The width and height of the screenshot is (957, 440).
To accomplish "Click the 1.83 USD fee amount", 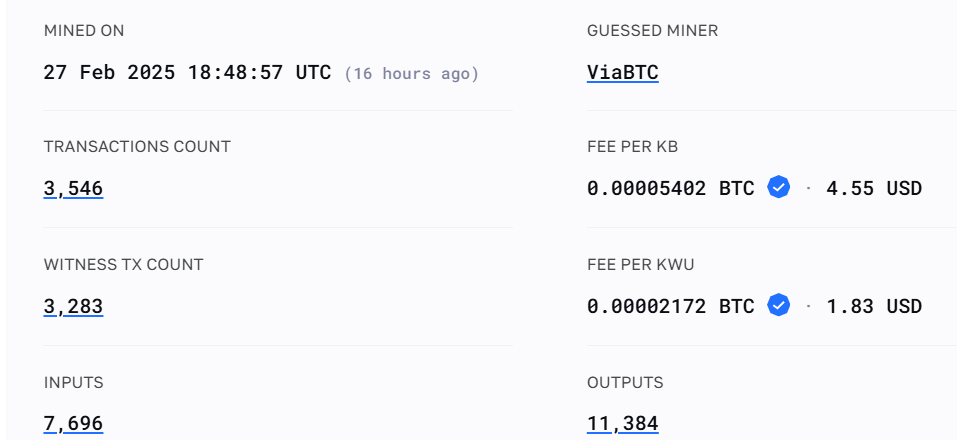I will coord(873,306).
